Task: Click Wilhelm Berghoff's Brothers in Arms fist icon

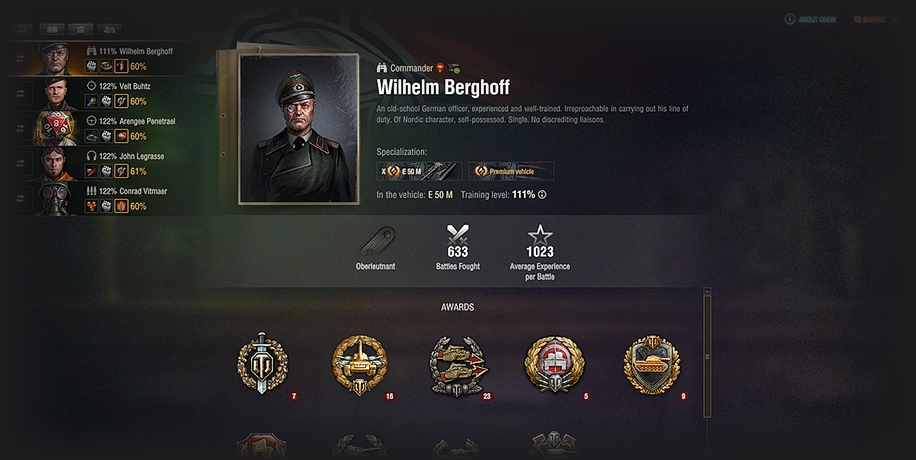Action: coord(92,66)
